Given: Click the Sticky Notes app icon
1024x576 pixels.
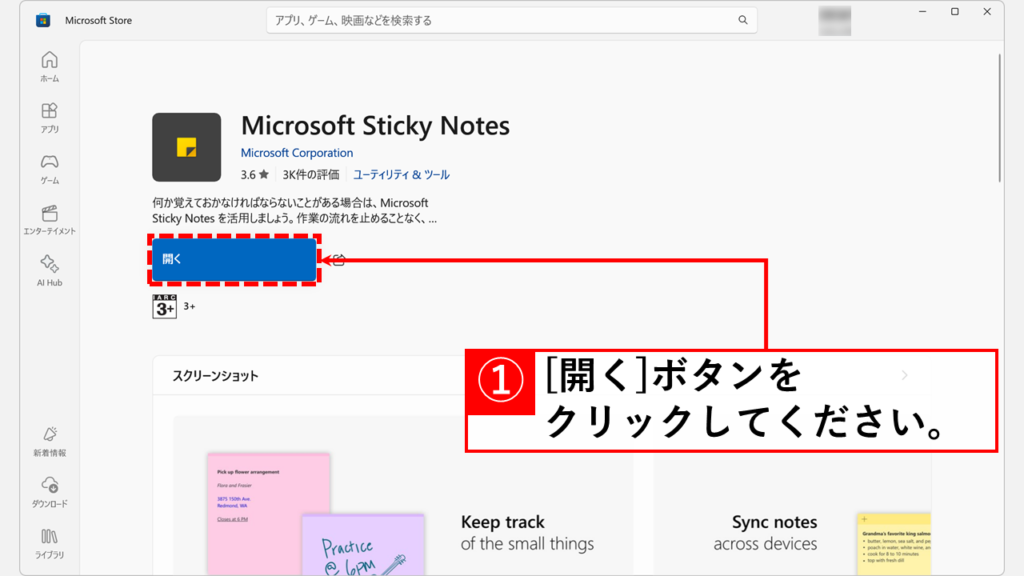Looking at the screenshot, I should click(187, 147).
